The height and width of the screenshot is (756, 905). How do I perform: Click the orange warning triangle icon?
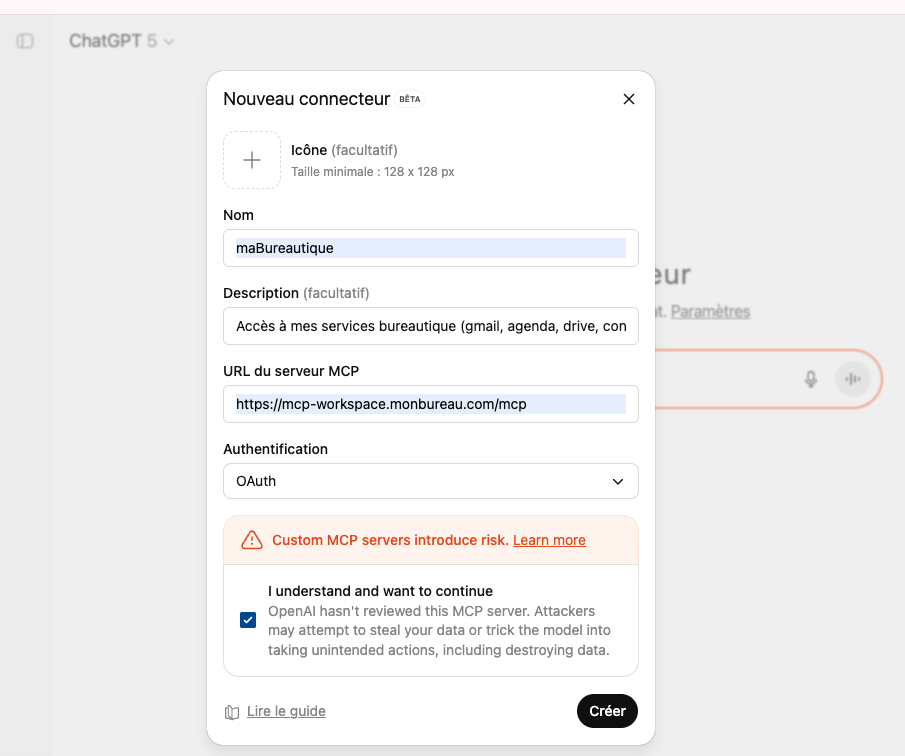tap(251, 539)
